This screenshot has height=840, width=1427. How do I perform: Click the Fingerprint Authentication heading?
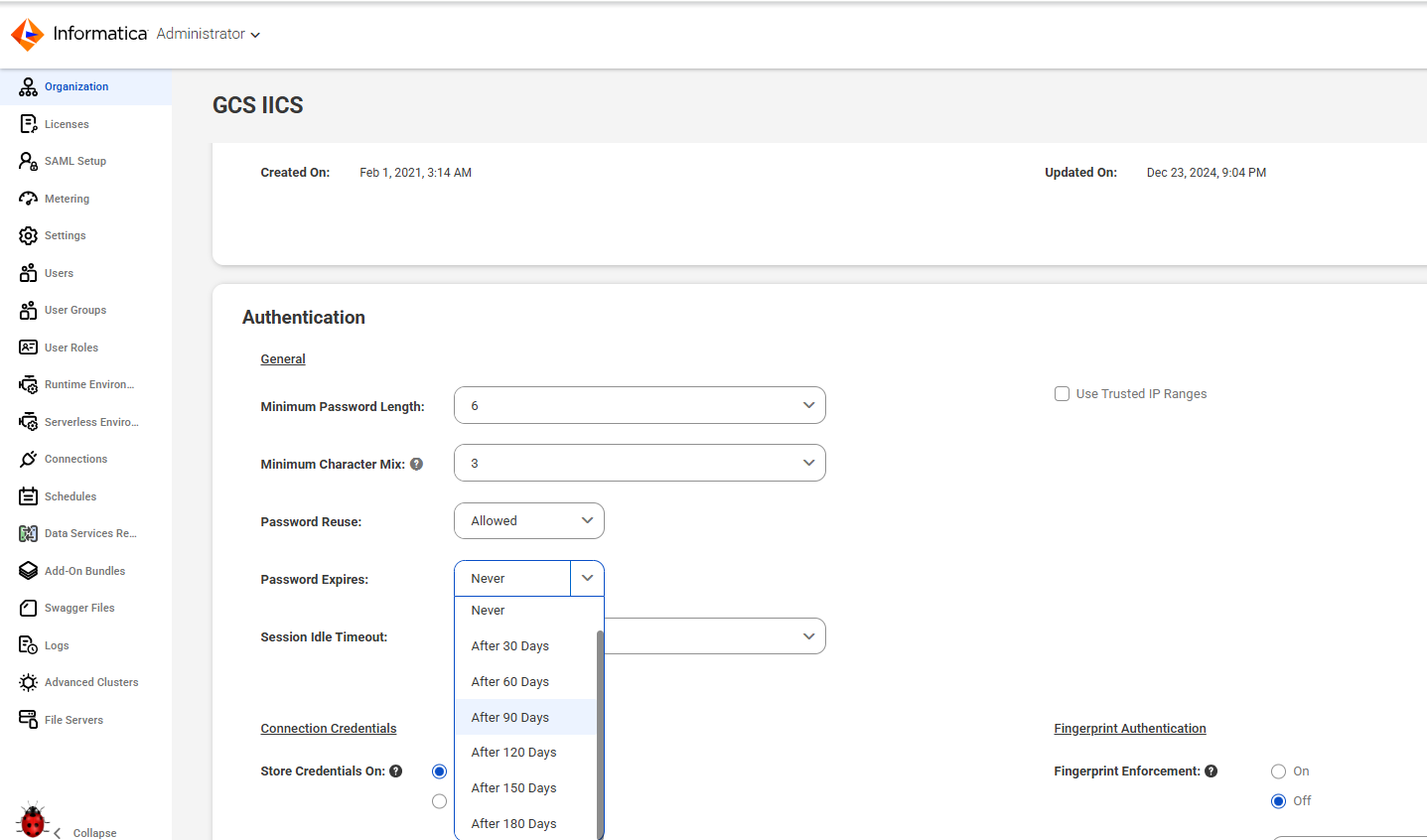point(1130,729)
